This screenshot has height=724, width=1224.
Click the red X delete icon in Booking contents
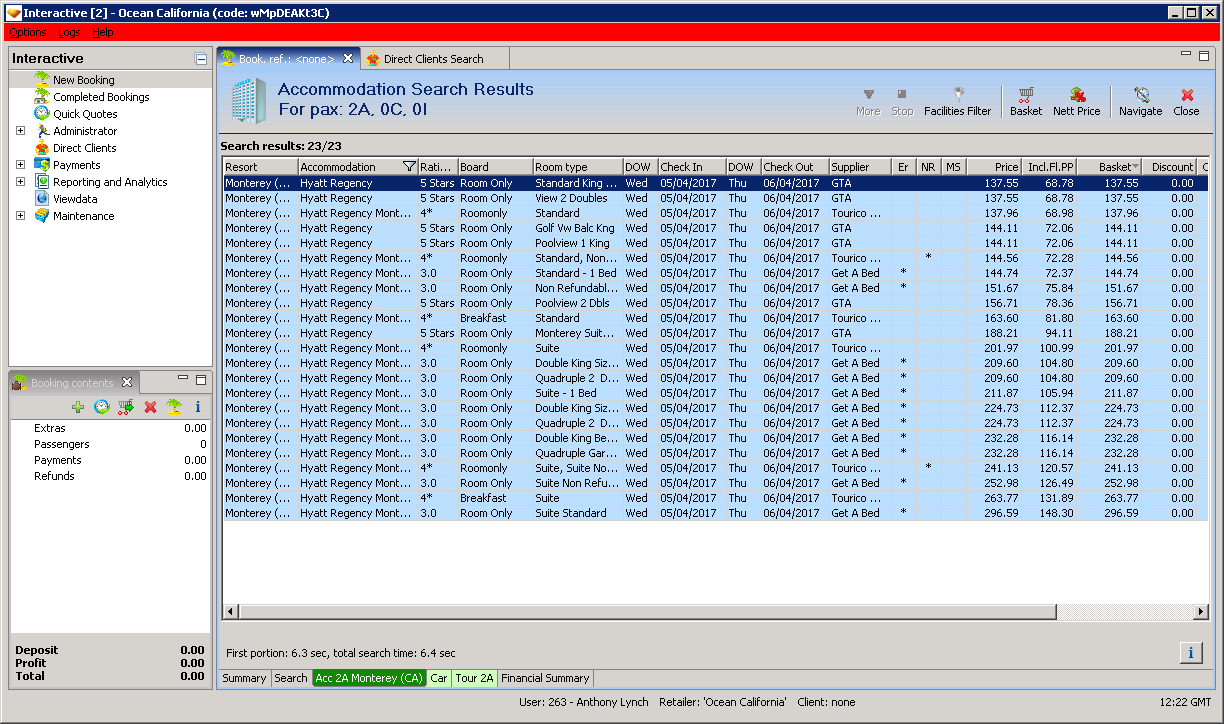click(150, 407)
